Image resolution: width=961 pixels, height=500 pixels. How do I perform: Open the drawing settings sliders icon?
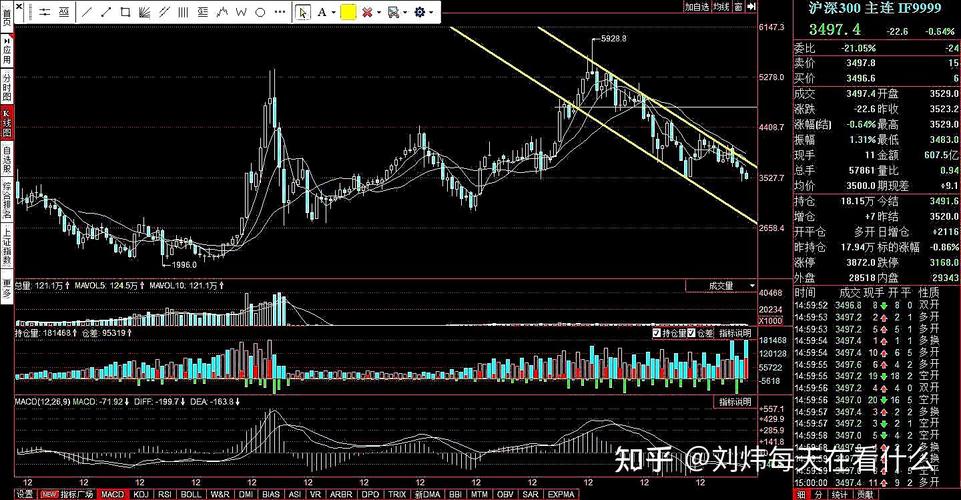(45, 12)
